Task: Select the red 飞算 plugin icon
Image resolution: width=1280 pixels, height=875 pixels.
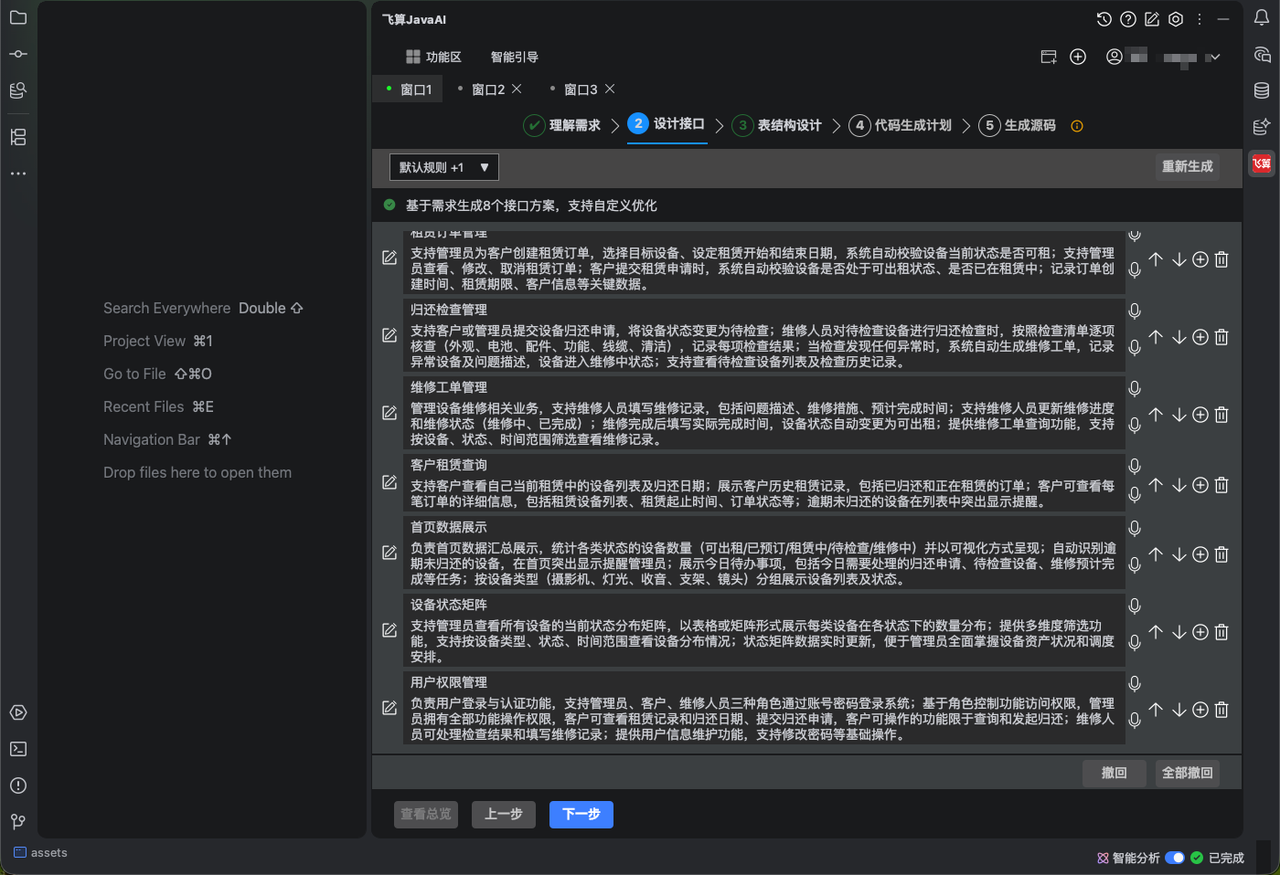Action: tap(1262, 163)
